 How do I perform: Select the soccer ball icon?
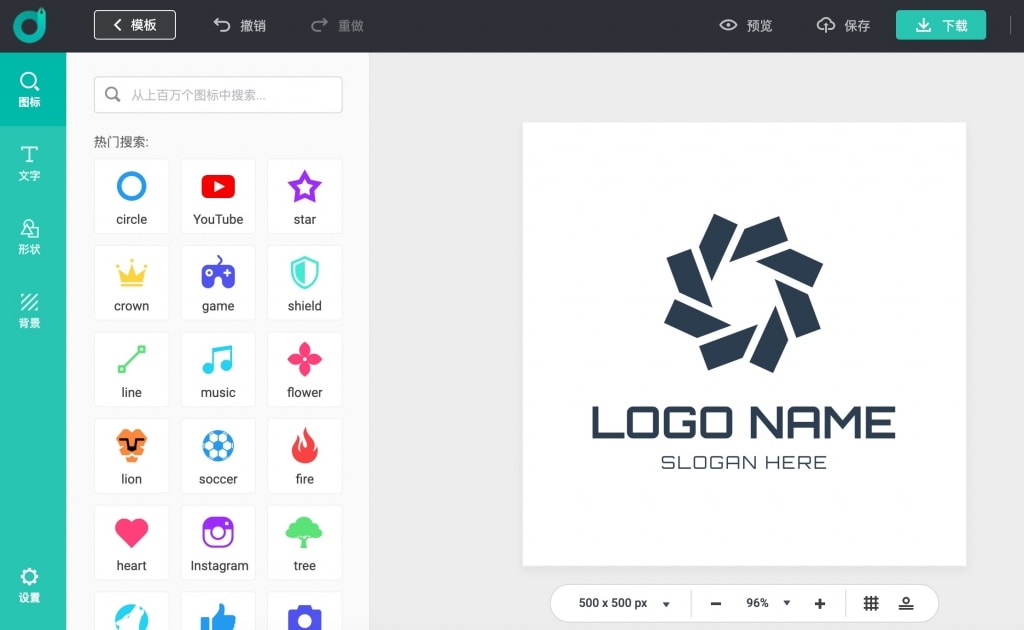tap(218, 456)
